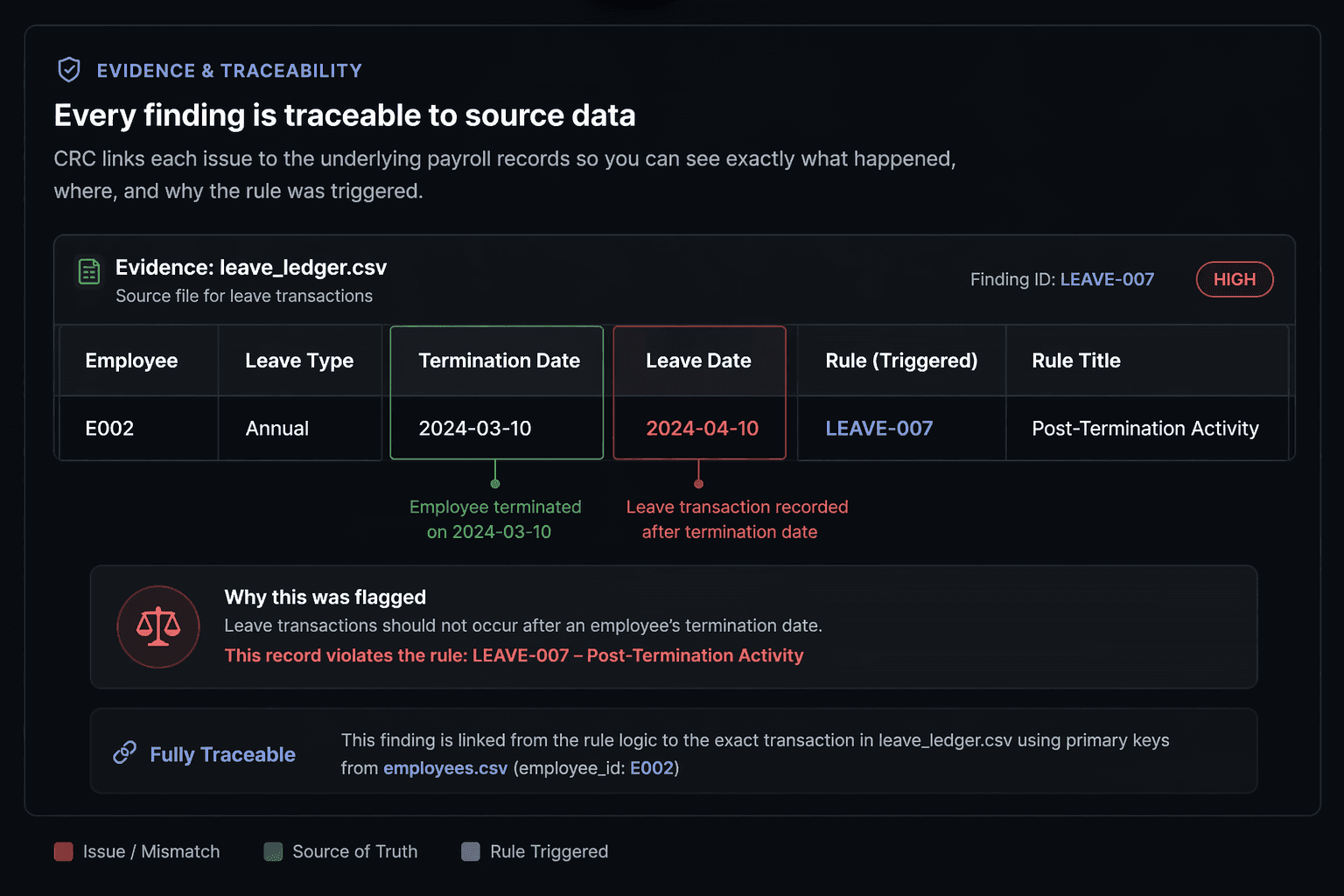This screenshot has width=1344, height=896.
Task: Select the Rule Title column header
Action: [x=1075, y=360]
